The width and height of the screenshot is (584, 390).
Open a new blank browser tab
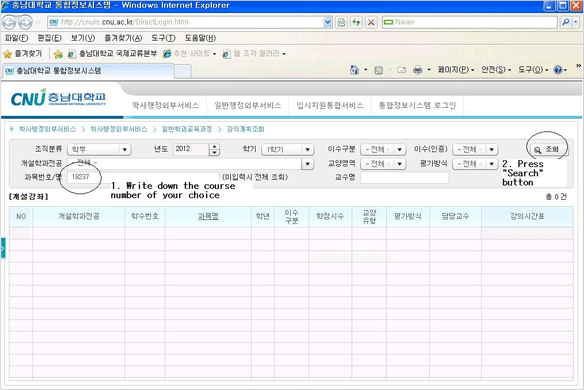point(182,71)
